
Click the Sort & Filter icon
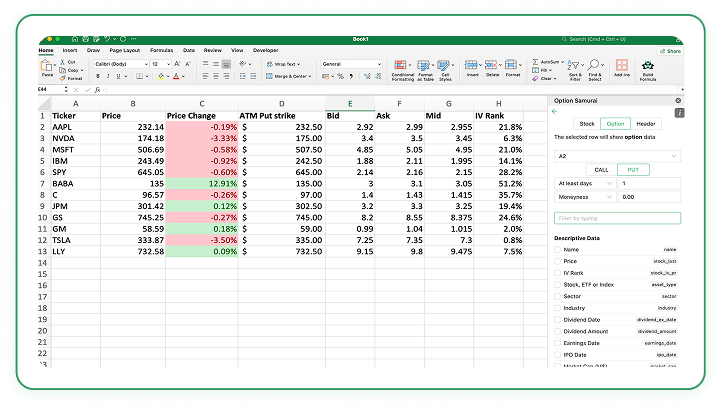point(575,66)
